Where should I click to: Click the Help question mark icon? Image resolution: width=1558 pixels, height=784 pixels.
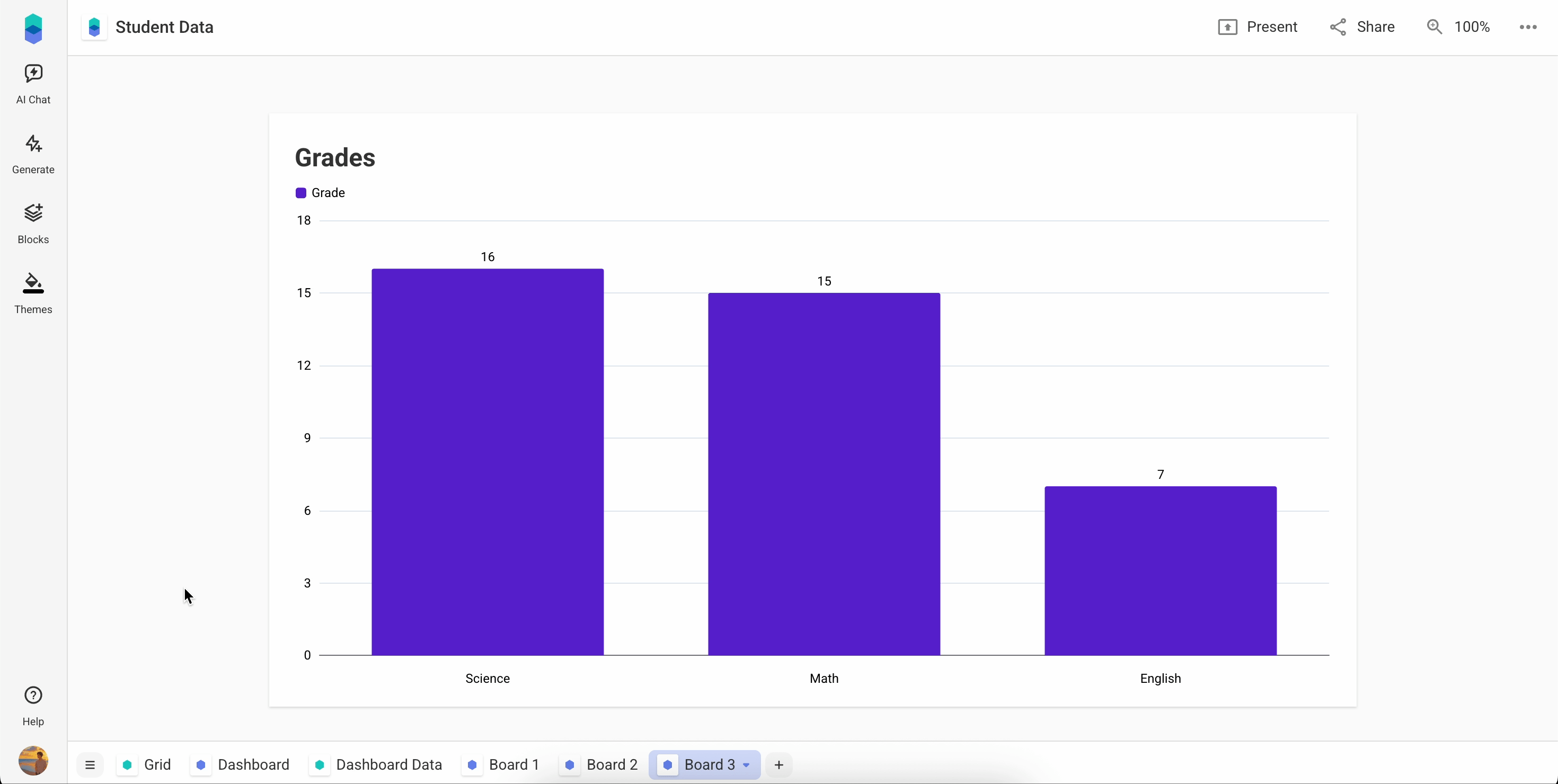(33, 695)
